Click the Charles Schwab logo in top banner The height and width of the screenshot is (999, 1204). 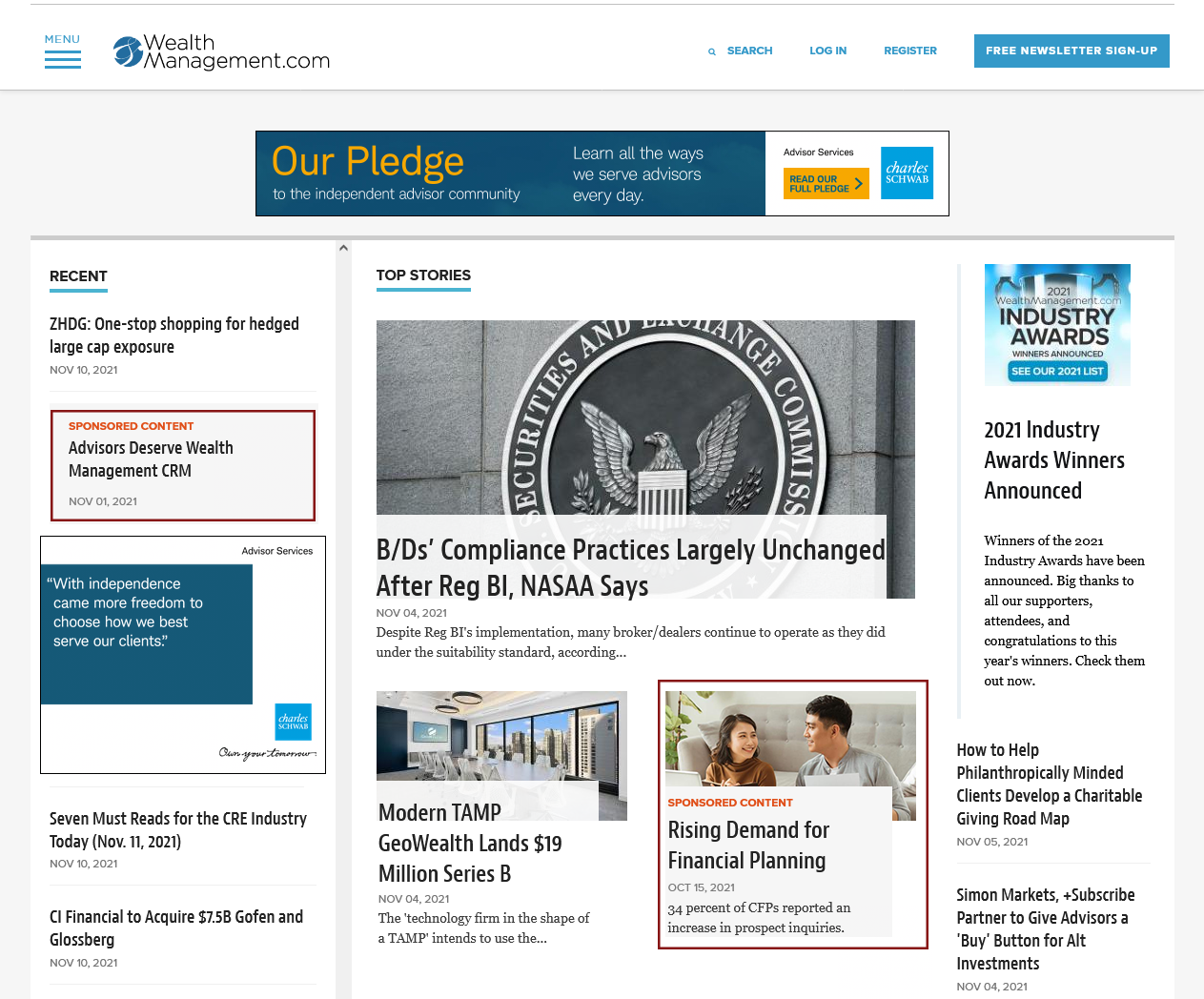[907, 173]
